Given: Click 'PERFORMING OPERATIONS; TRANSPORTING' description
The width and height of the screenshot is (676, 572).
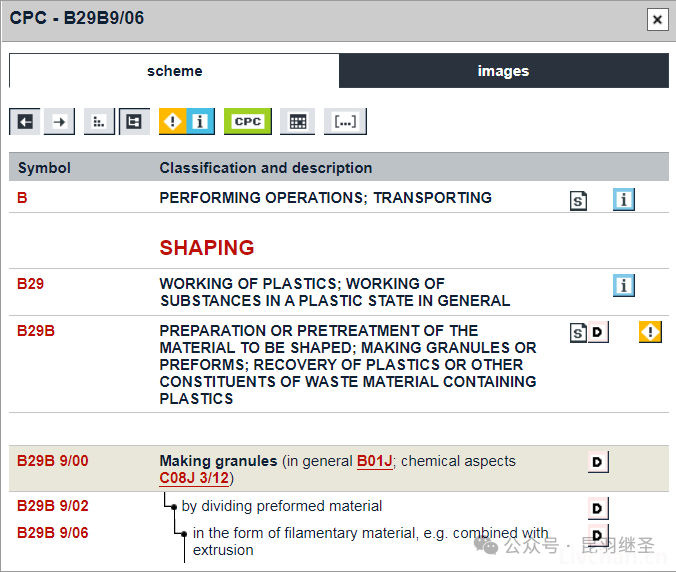Looking at the screenshot, I should coord(325,197).
